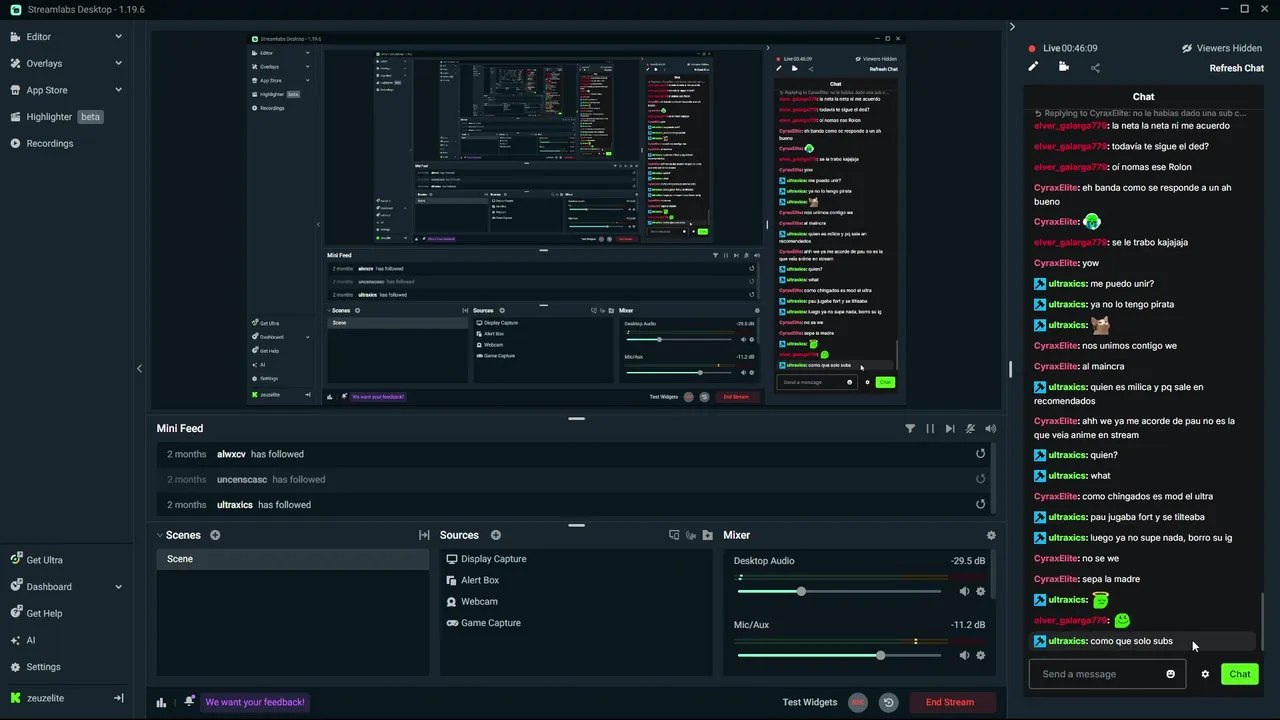Toggle the Viewers Hidden count
The height and width of the screenshot is (720, 1280).
[1221, 48]
